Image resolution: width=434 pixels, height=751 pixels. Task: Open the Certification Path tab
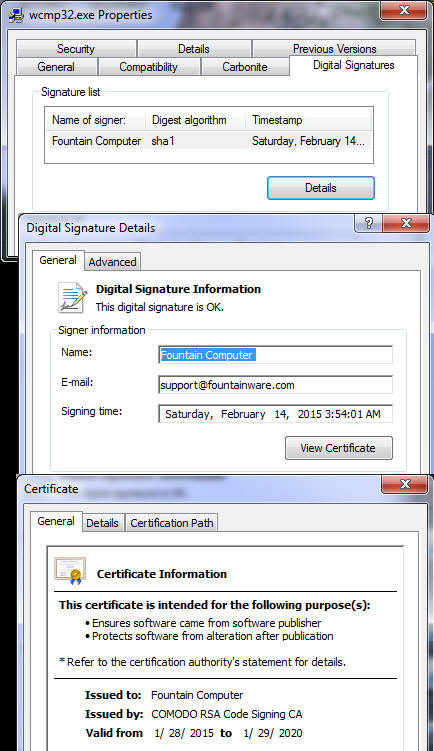pos(171,523)
